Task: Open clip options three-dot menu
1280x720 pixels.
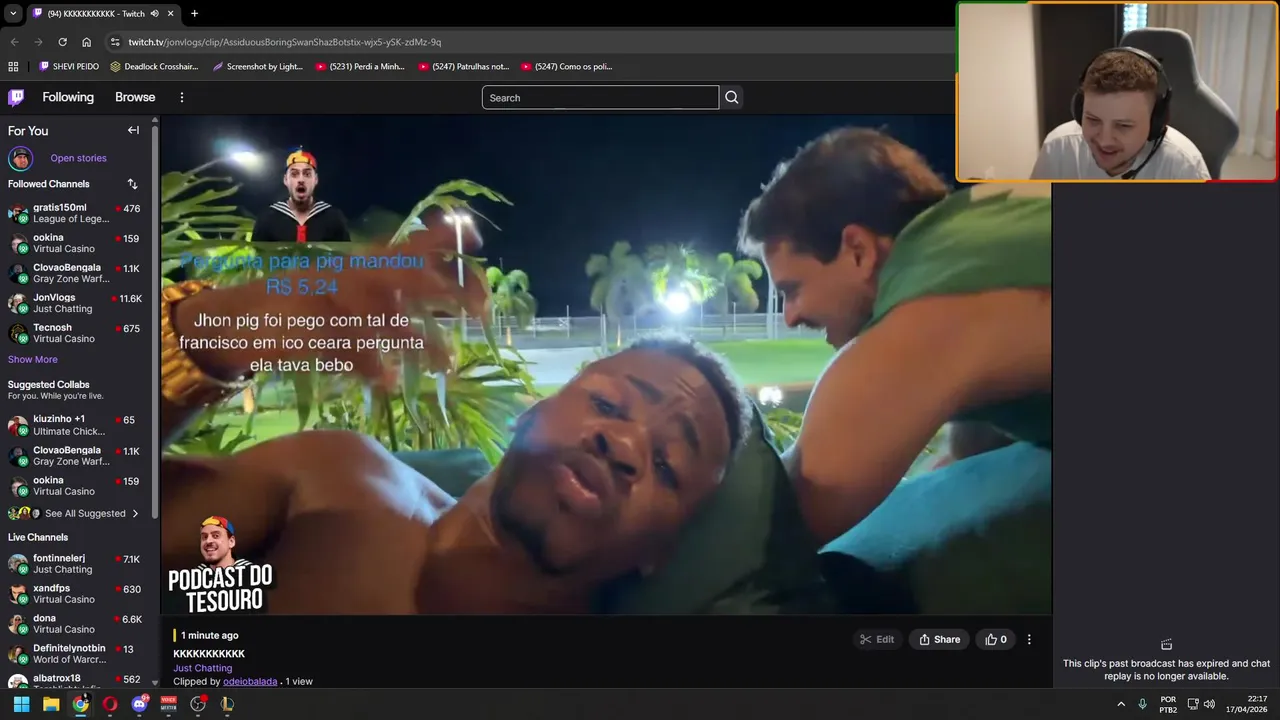Action: coord(1029,639)
